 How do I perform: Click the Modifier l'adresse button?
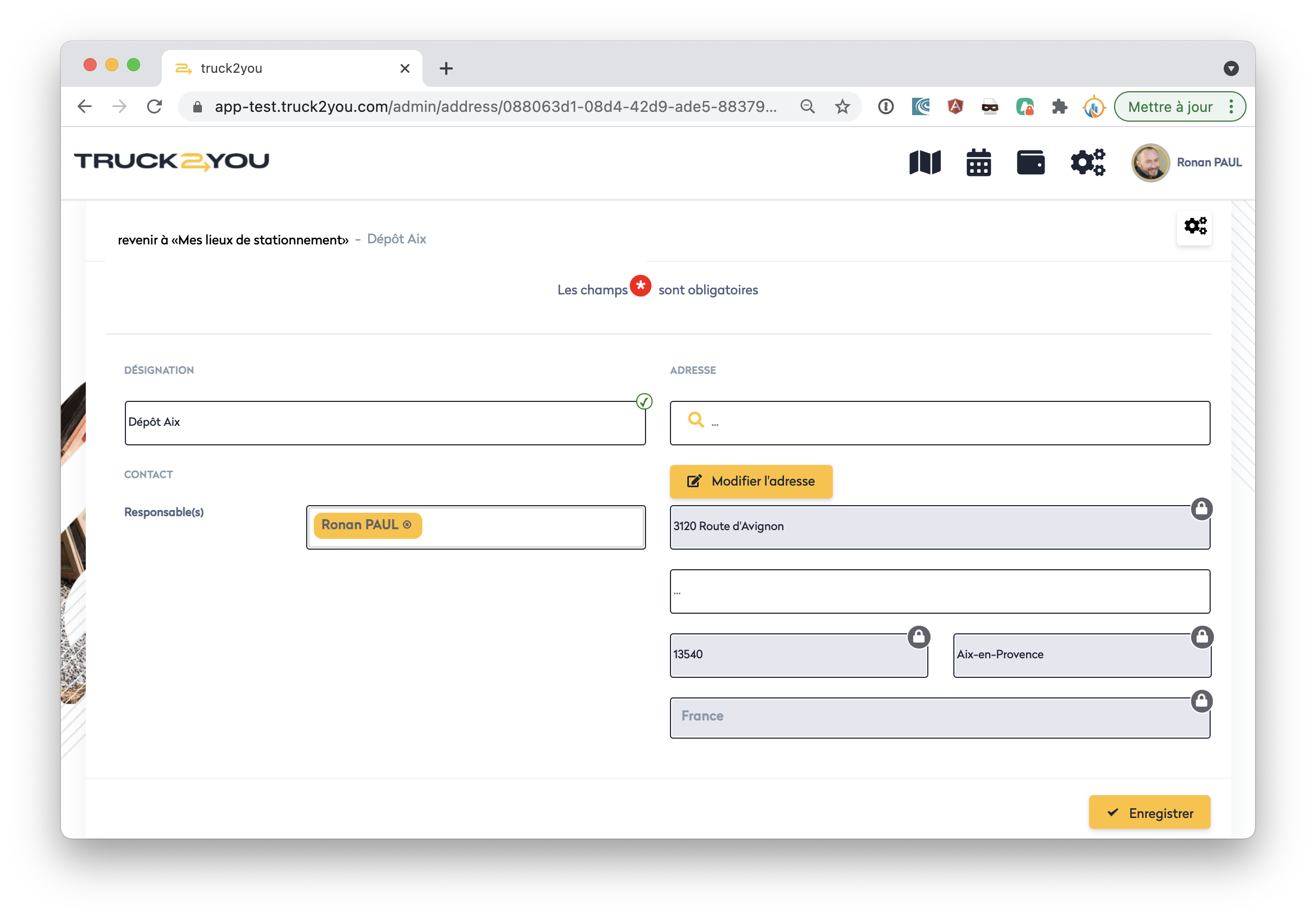point(751,481)
